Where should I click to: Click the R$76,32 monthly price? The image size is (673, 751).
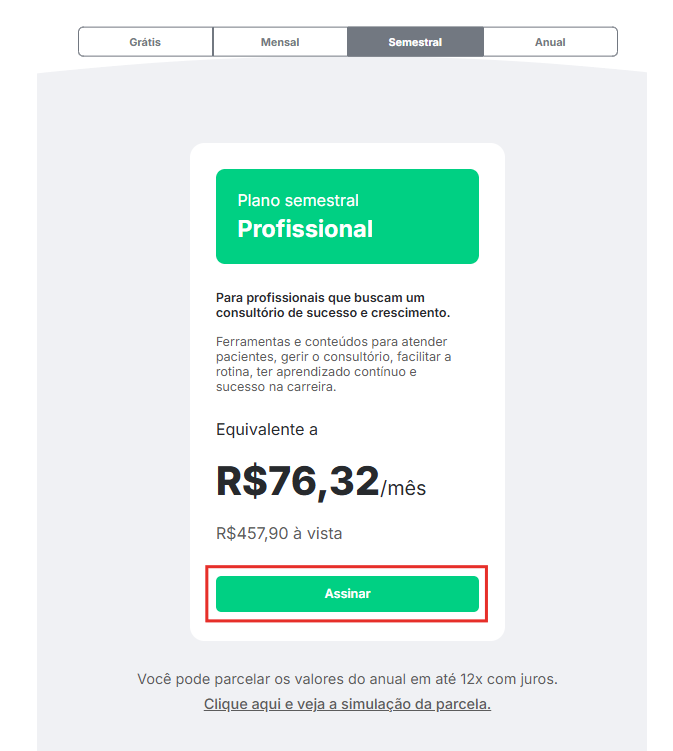pos(298,481)
